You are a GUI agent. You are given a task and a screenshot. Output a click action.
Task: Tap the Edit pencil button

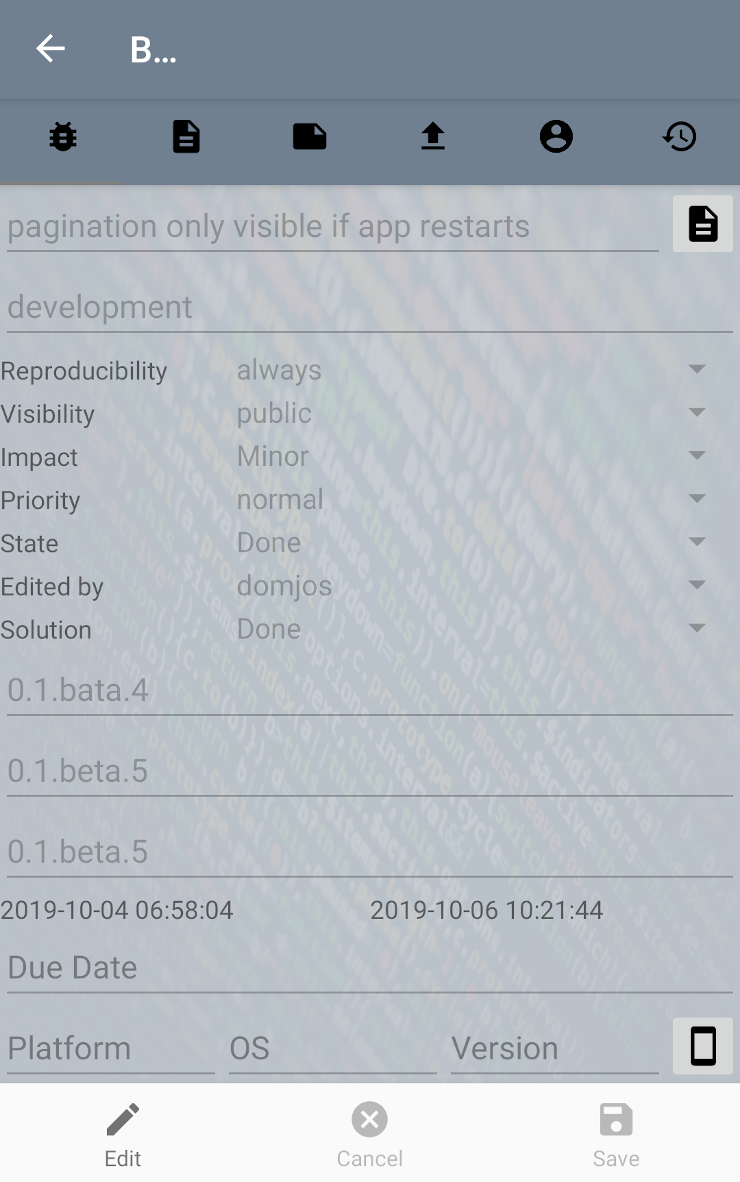click(x=123, y=1134)
